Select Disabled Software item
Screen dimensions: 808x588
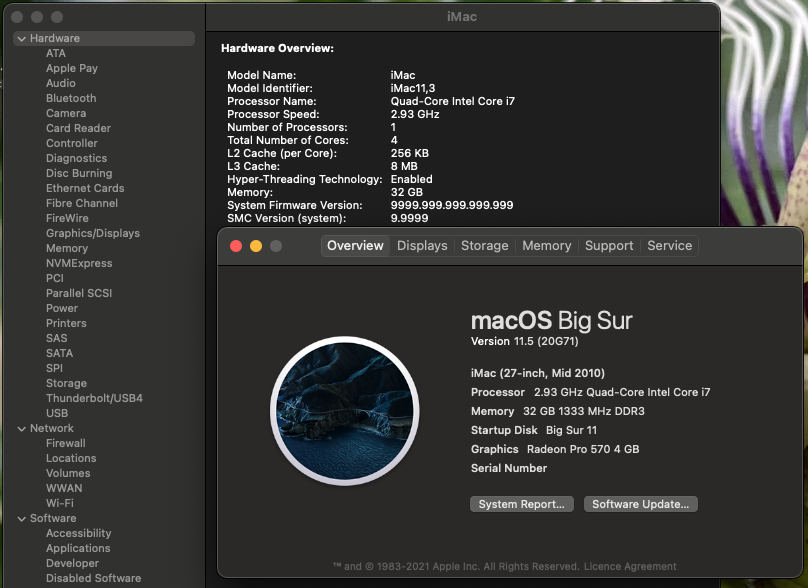point(93,578)
